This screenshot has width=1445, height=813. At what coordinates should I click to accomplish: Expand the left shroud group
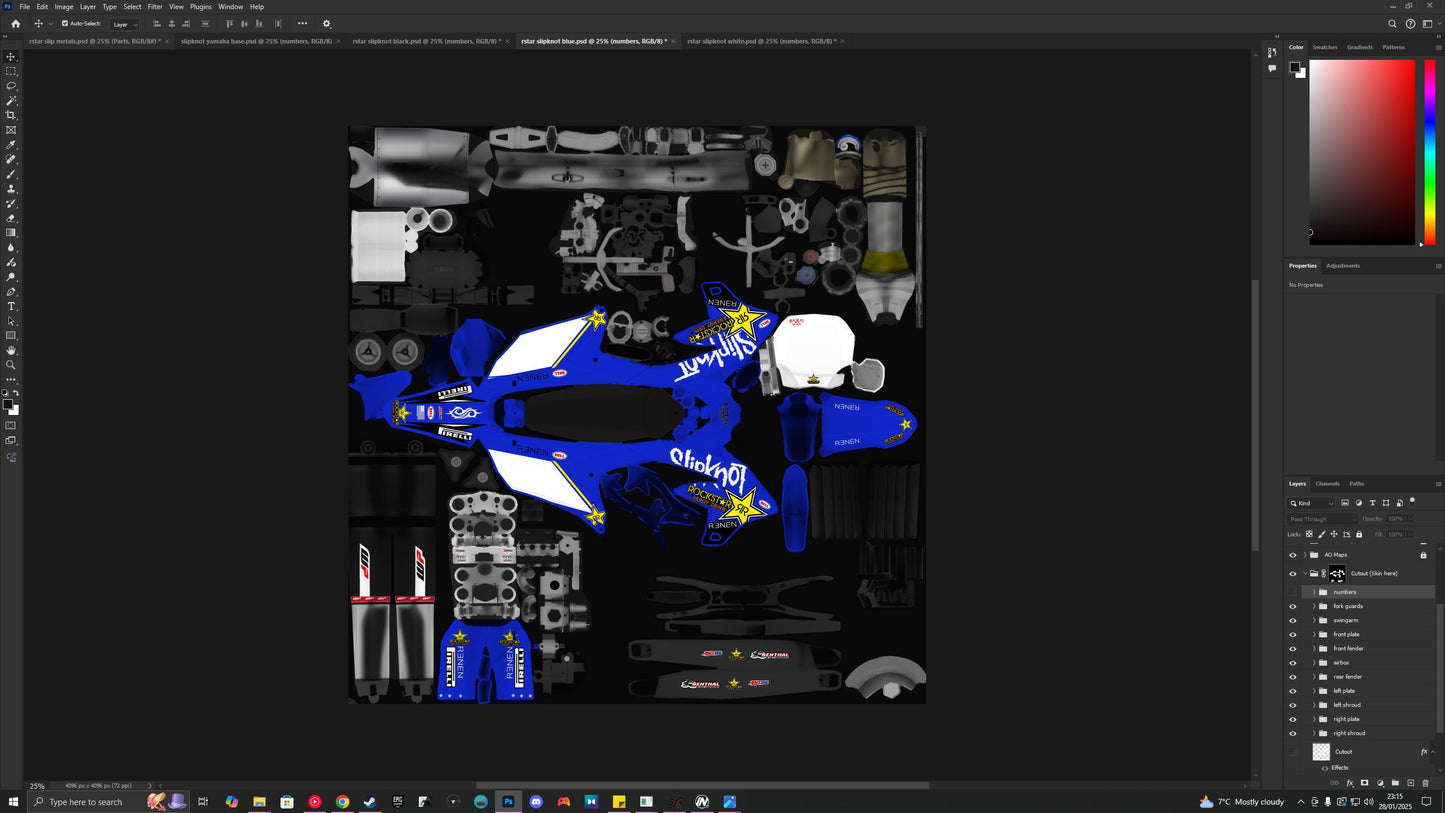tap(1314, 705)
